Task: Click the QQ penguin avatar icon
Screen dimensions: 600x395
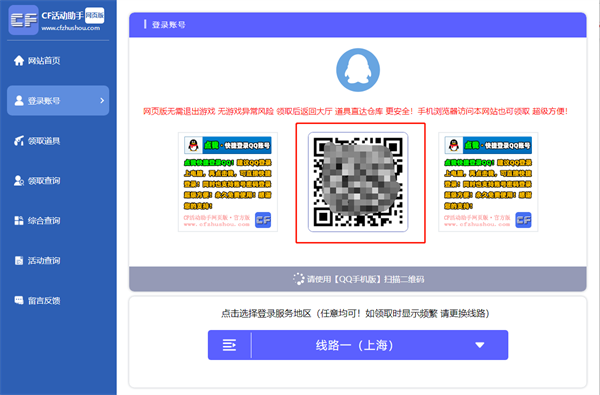Action: 358,70
